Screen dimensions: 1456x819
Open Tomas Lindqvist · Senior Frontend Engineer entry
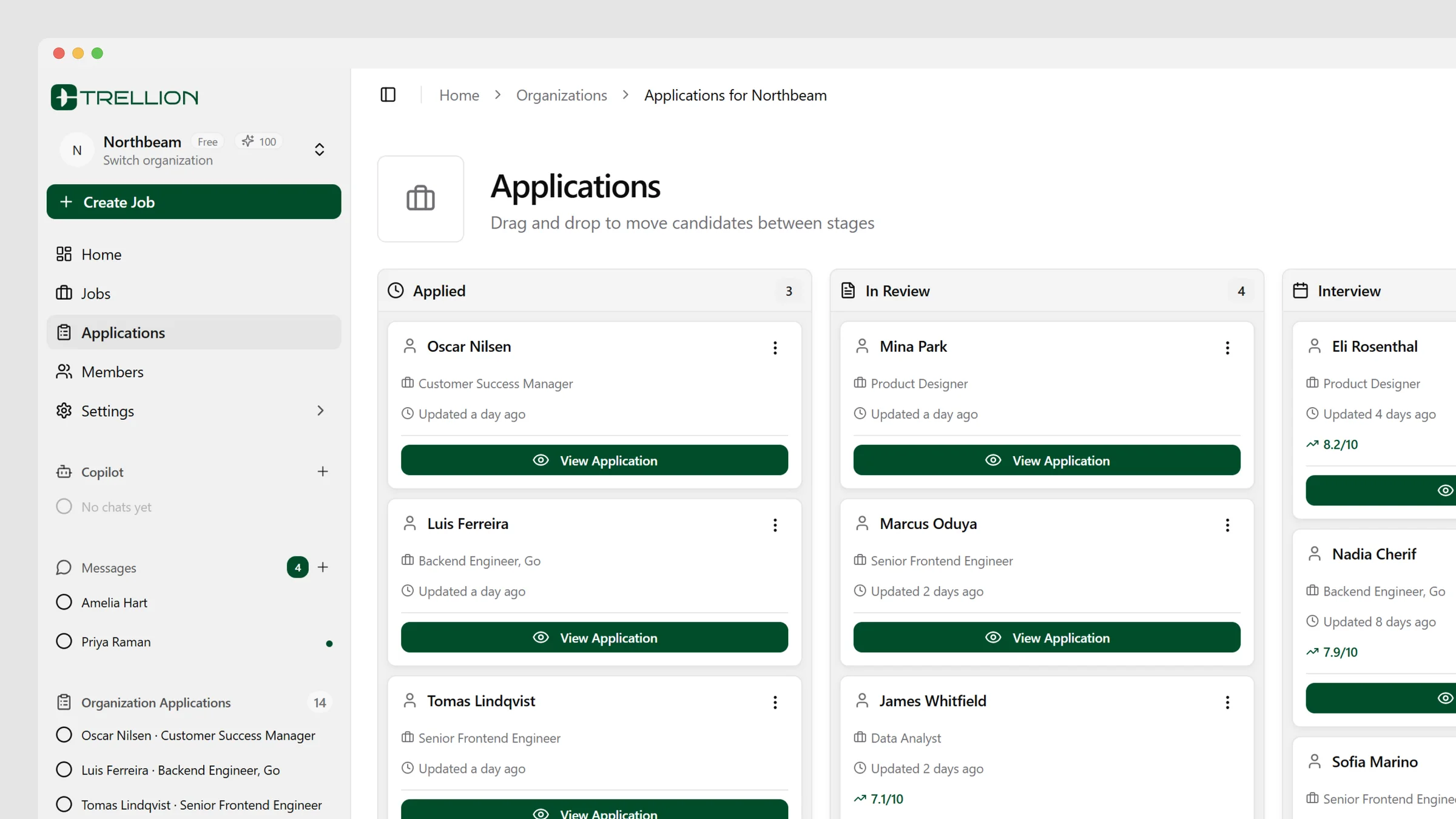pyautogui.click(x=194, y=804)
